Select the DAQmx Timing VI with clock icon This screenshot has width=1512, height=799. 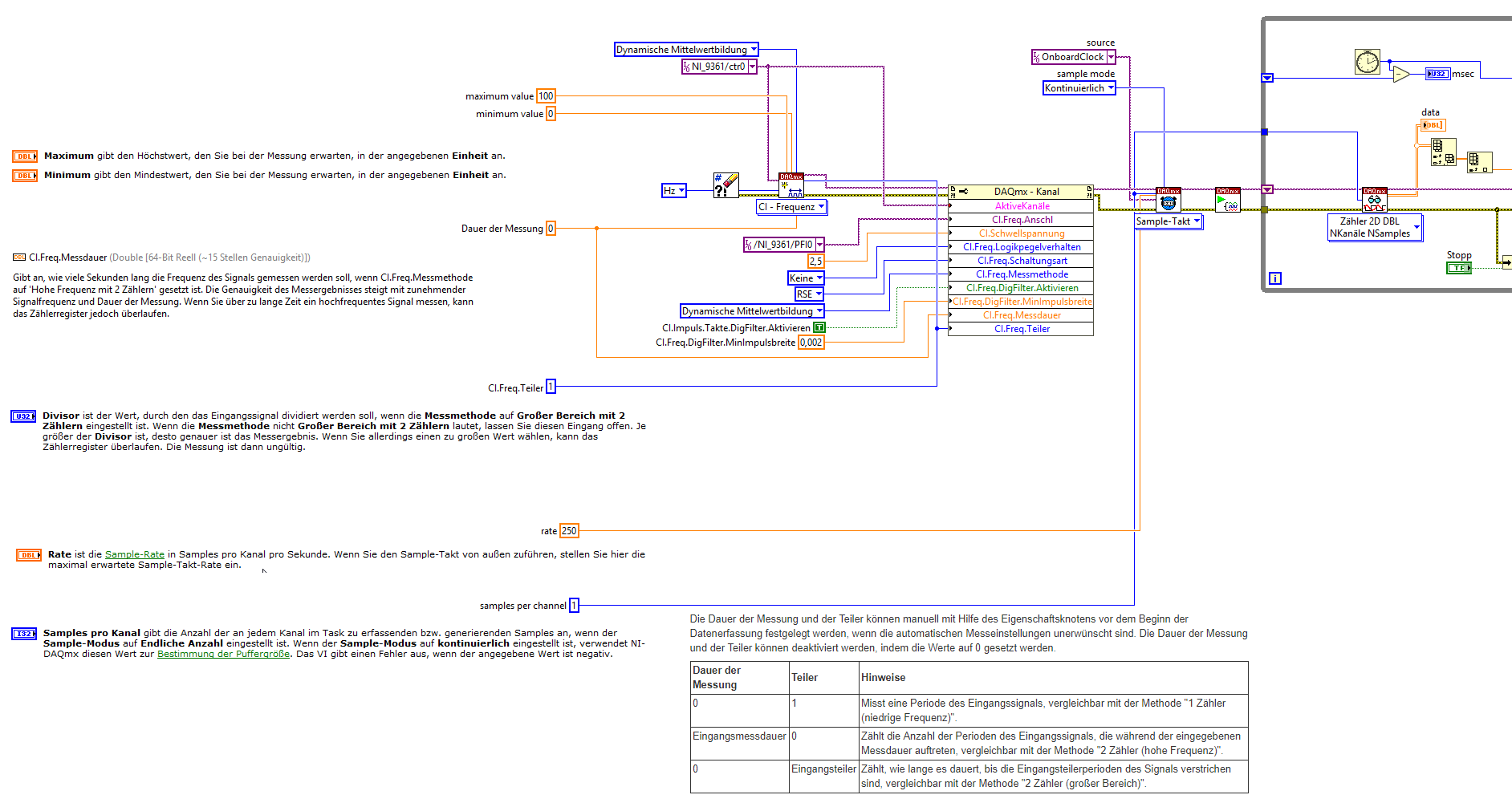(1168, 200)
